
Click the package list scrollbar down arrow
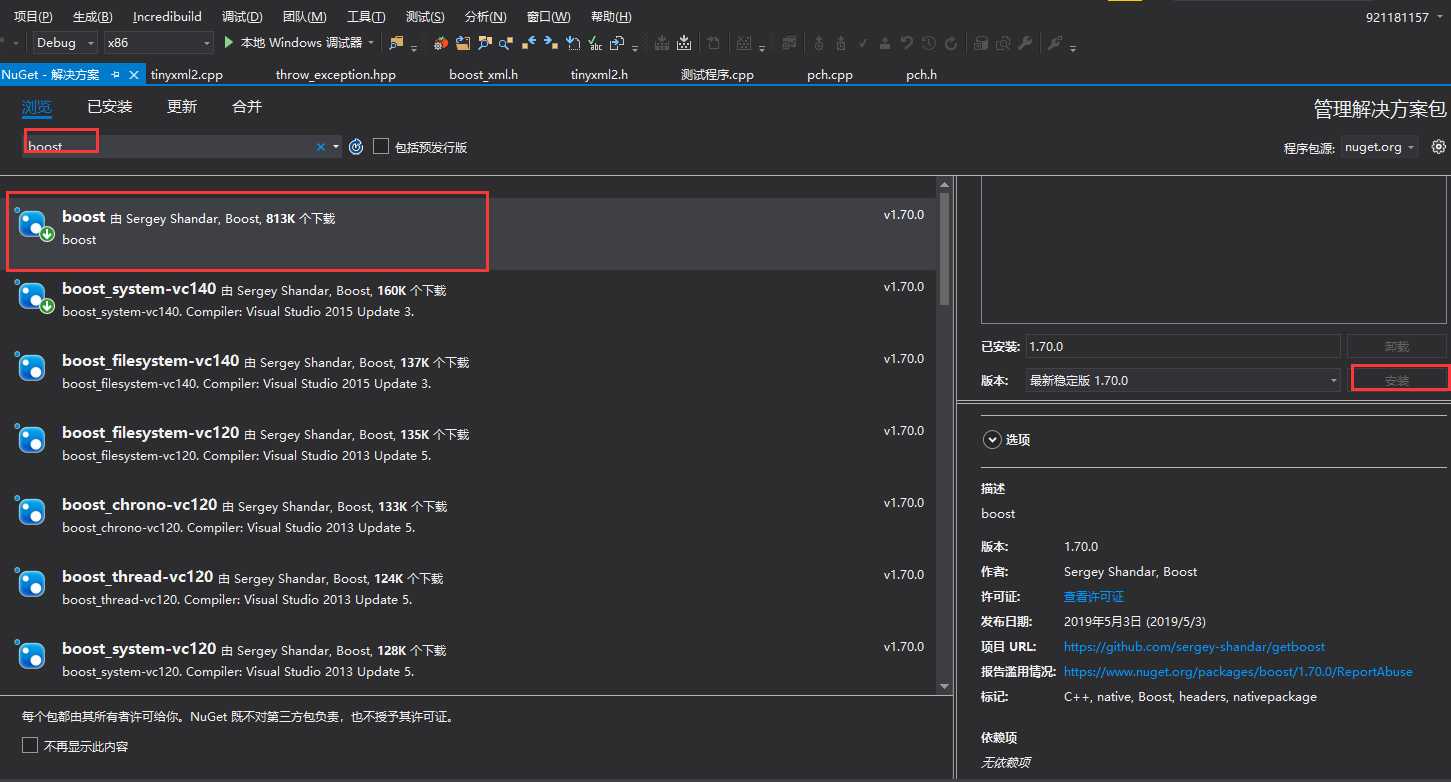pos(945,686)
